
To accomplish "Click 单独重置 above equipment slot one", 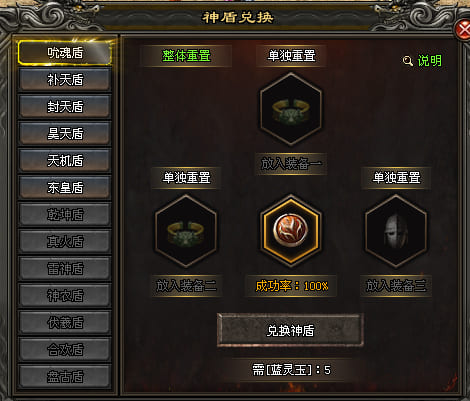I will [291, 56].
